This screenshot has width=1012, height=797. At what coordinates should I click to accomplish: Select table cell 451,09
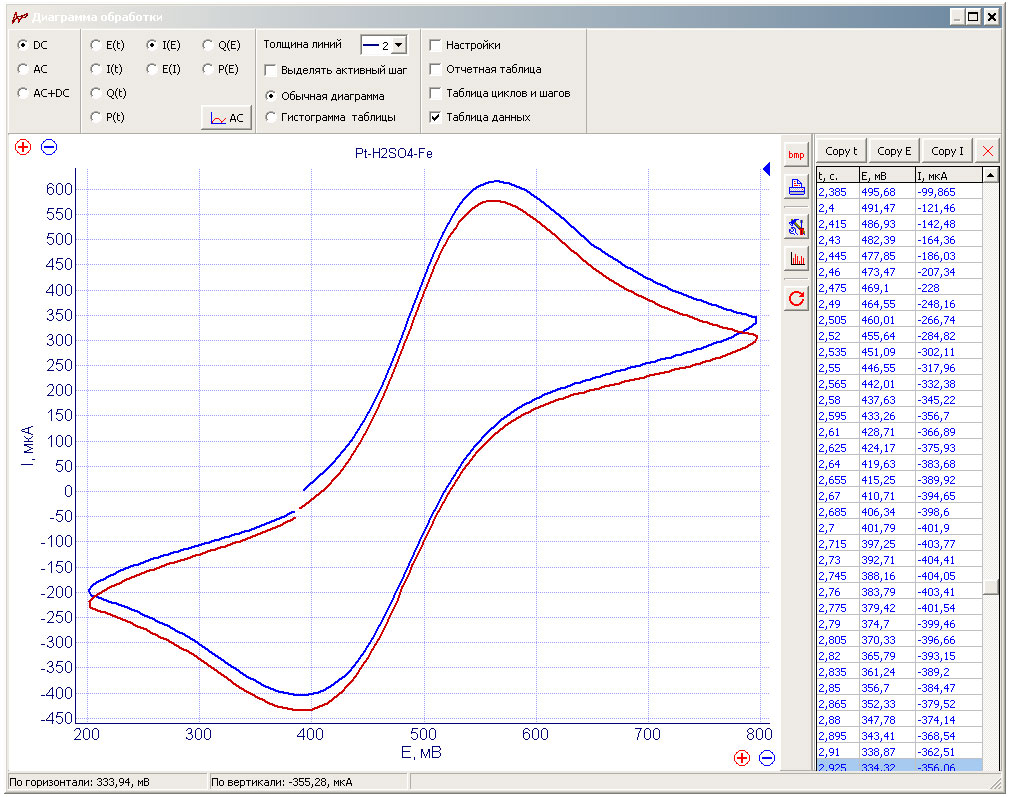click(x=887, y=352)
